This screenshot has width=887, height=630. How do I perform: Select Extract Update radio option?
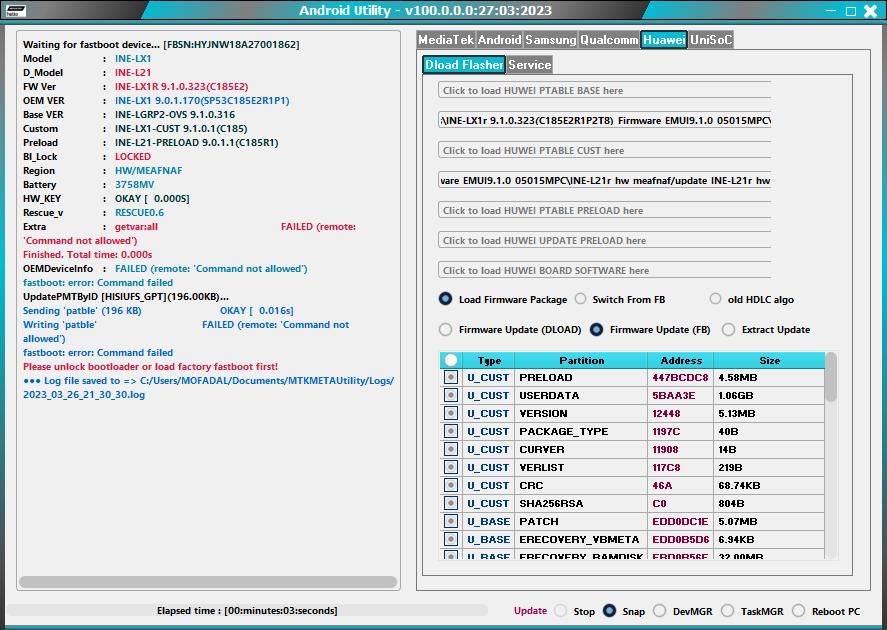point(729,329)
